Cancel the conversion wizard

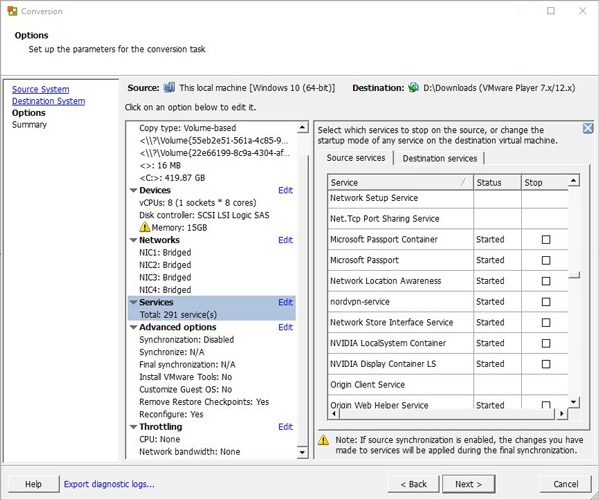tap(566, 484)
